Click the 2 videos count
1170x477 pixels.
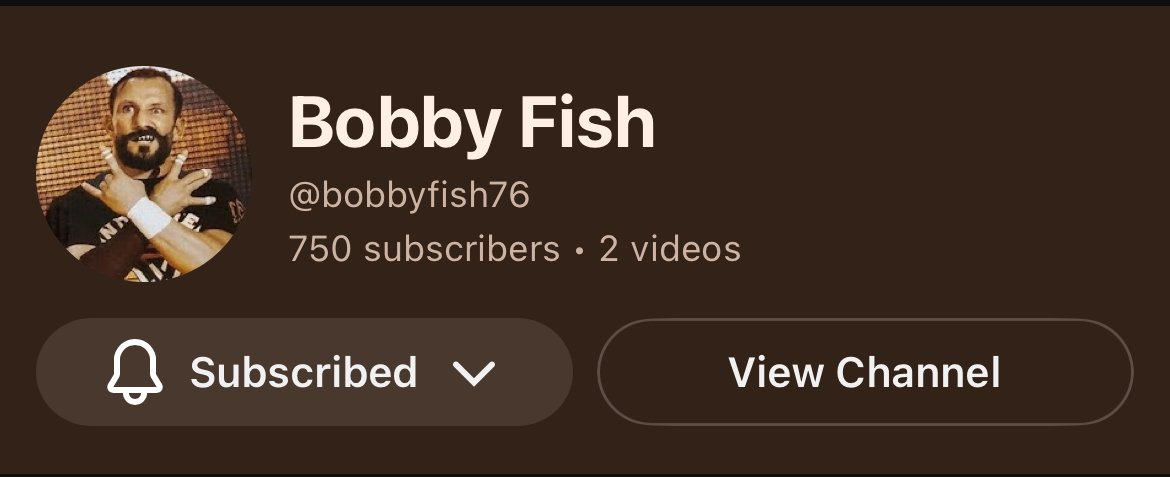coord(670,249)
